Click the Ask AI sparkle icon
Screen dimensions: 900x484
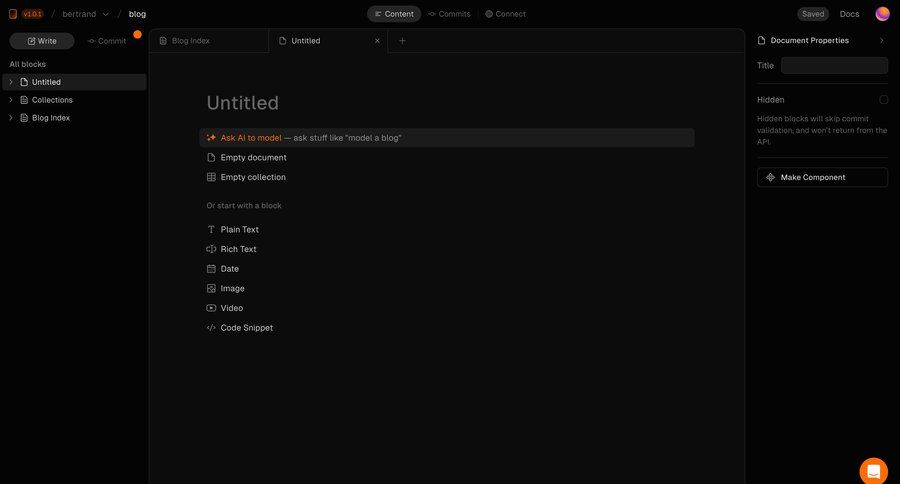coord(211,138)
